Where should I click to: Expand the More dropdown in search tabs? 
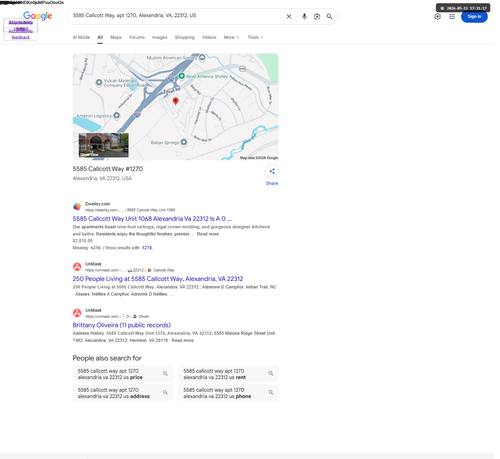coord(231,37)
